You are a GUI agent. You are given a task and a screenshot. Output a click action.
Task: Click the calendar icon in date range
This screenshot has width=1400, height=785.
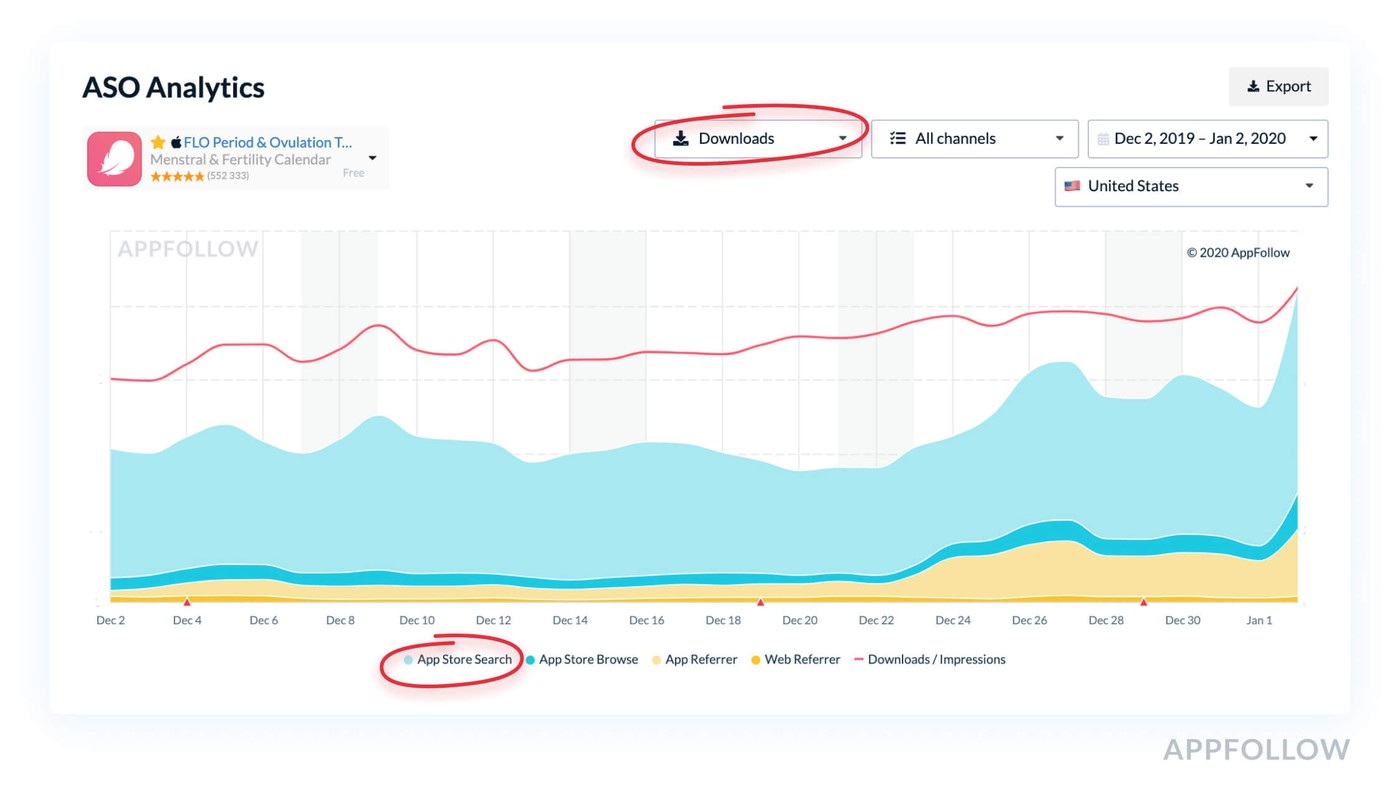pos(1103,139)
